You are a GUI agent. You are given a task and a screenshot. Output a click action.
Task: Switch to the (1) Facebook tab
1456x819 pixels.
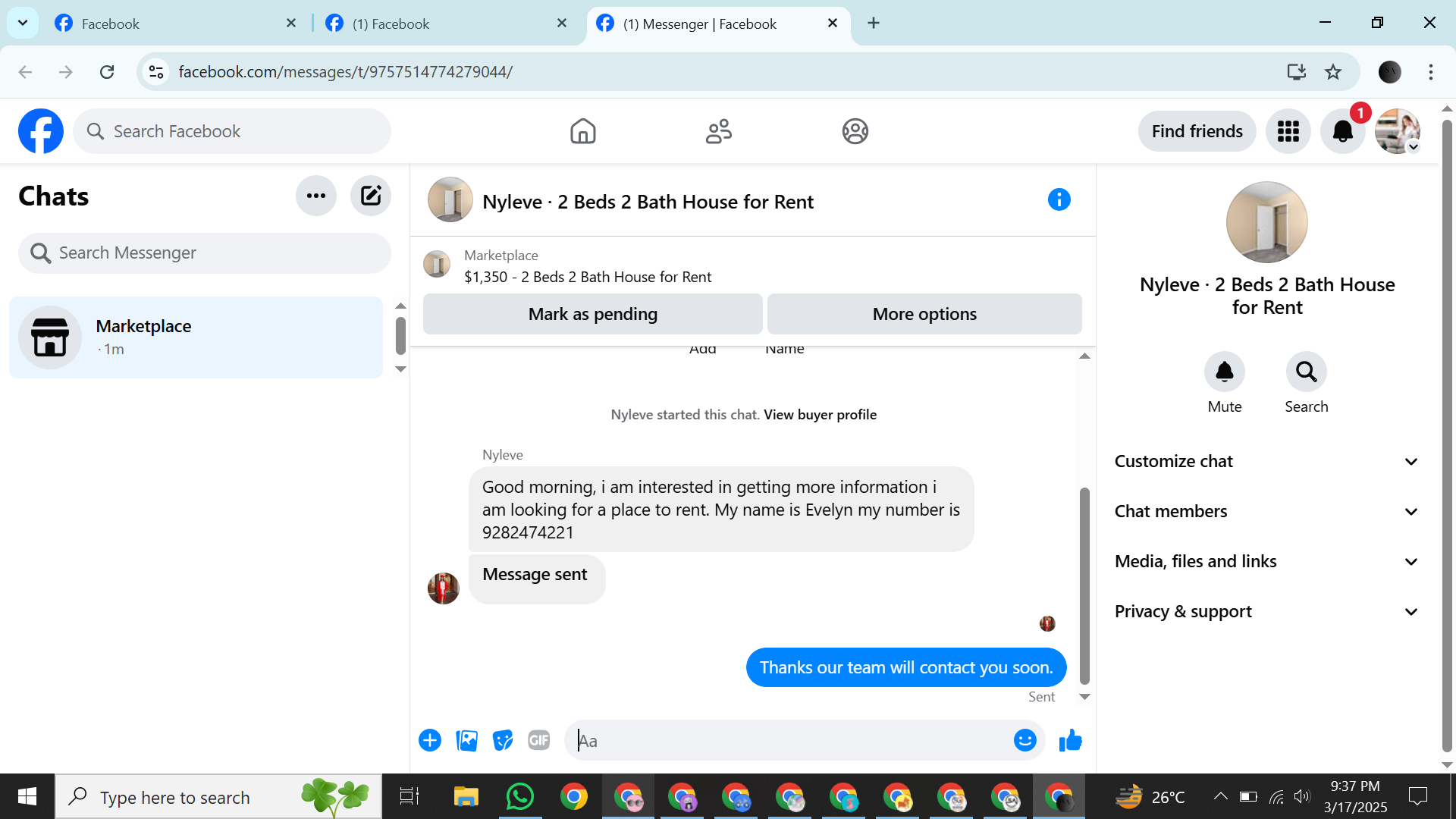point(447,24)
